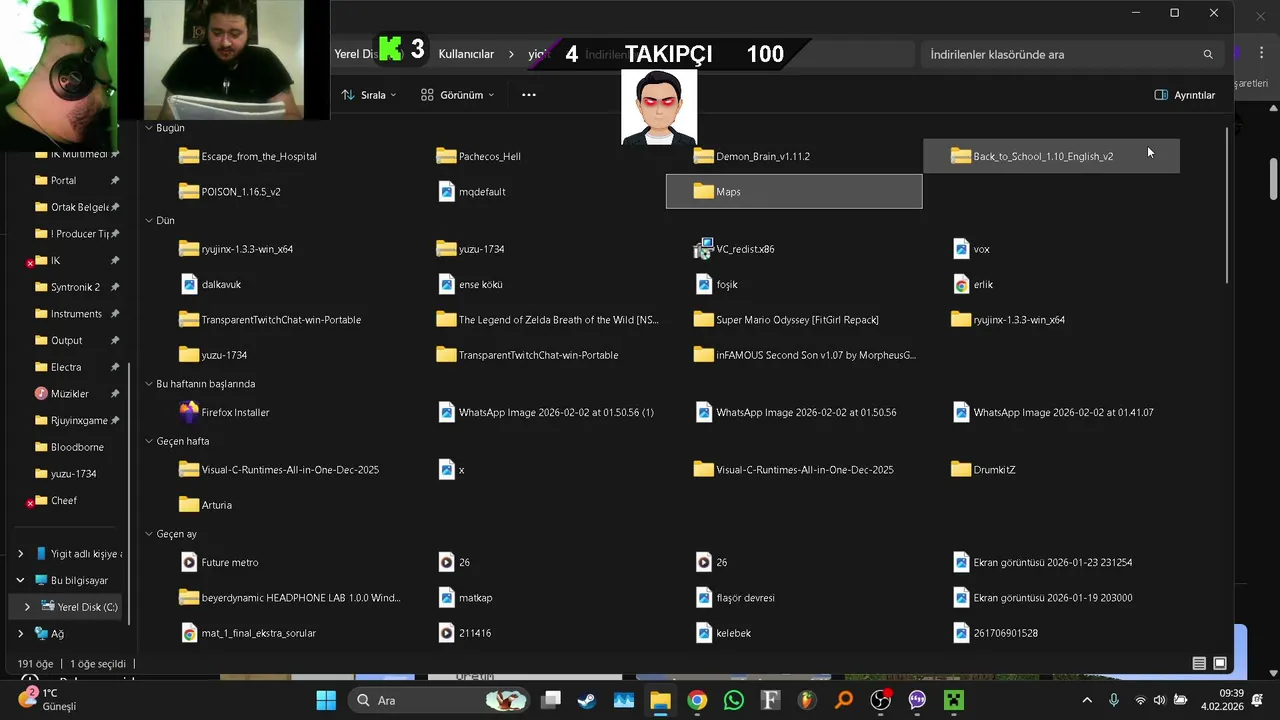
Task: Click Kullanıcılar in the address breadcrumb
Action: 466,54
